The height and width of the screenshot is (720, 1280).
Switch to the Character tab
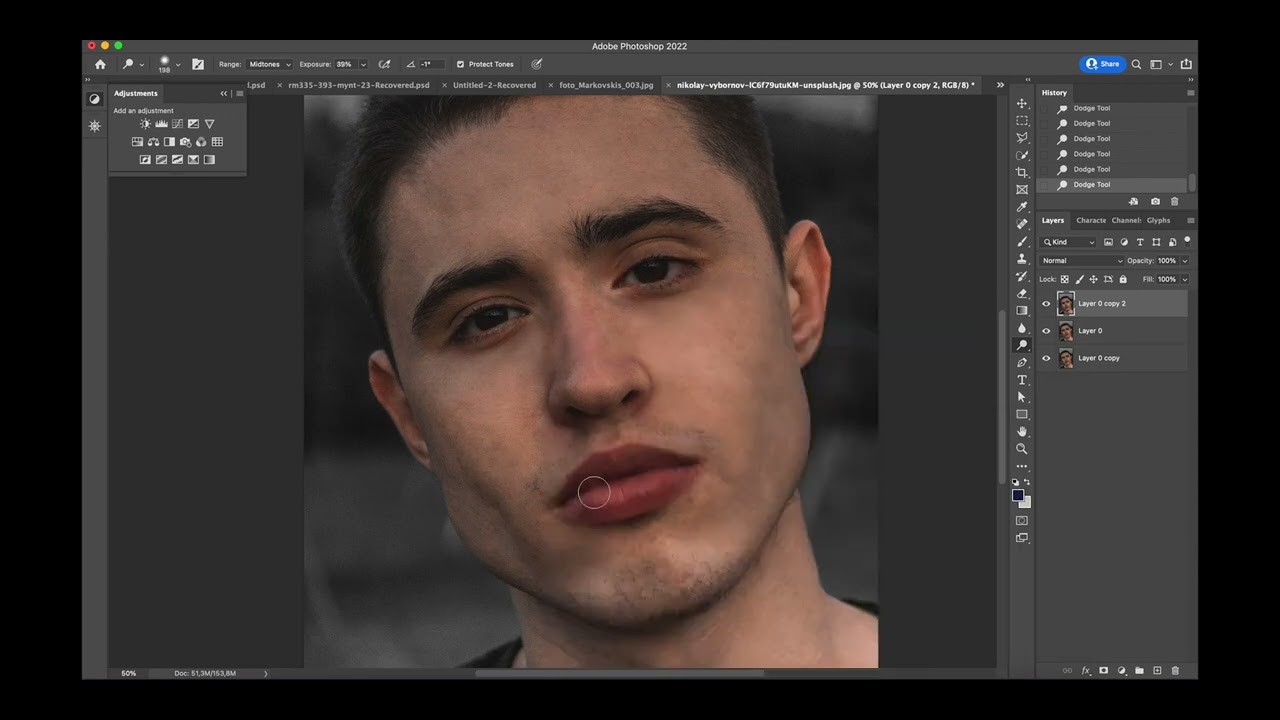(x=1091, y=220)
